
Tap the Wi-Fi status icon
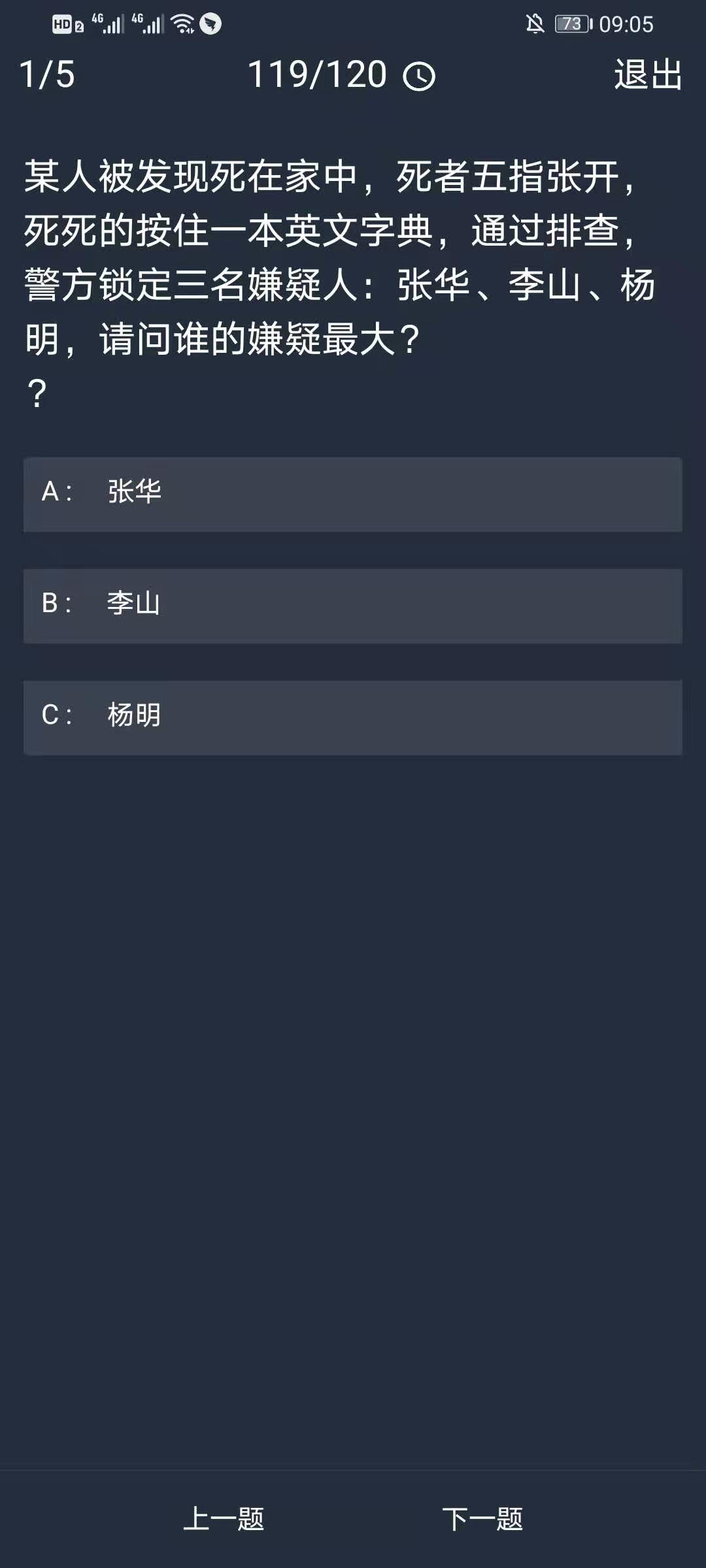183,24
